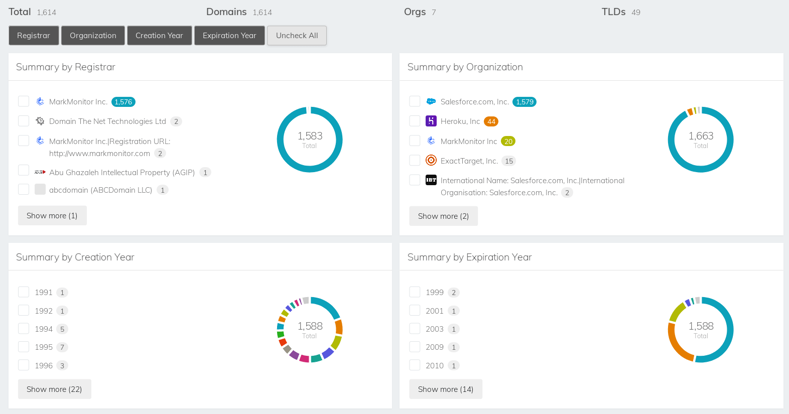Expand organizations with Show more (2)
Image resolution: width=789 pixels, height=414 pixels.
(443, 216)
